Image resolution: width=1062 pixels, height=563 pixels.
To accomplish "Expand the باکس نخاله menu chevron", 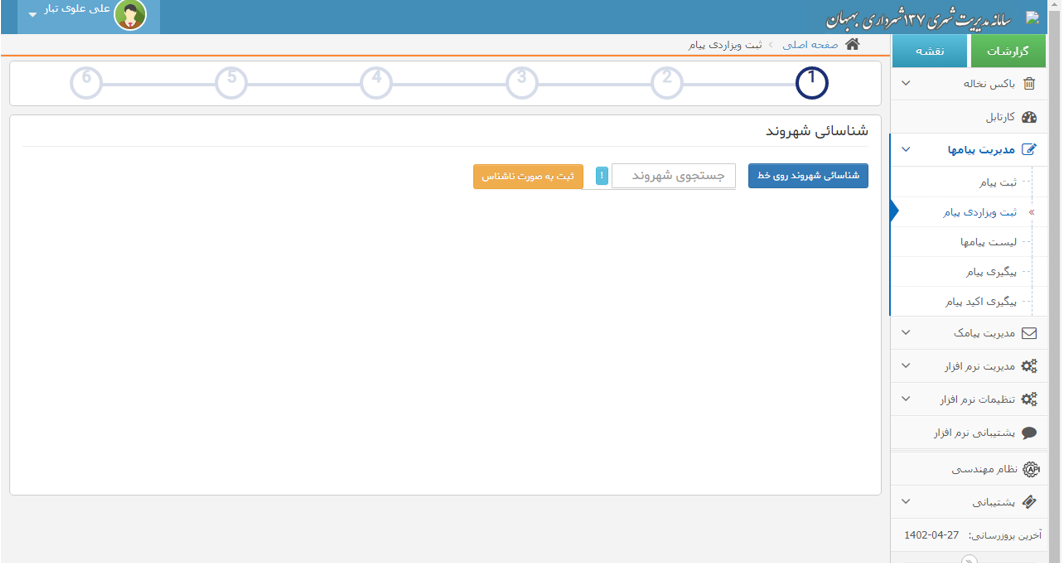I will point(906,84).
